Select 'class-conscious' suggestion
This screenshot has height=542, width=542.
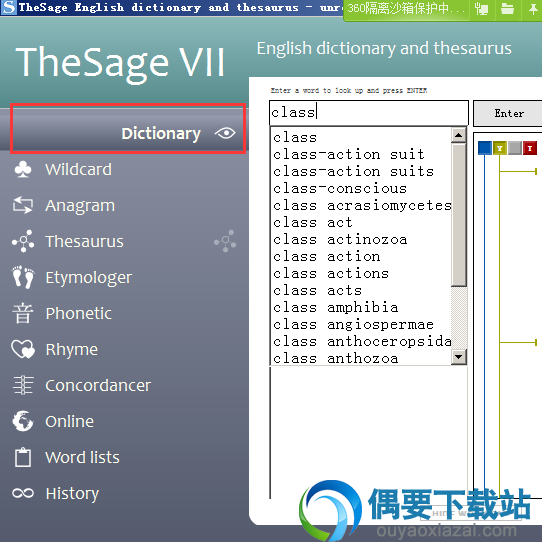pos(361,188)
